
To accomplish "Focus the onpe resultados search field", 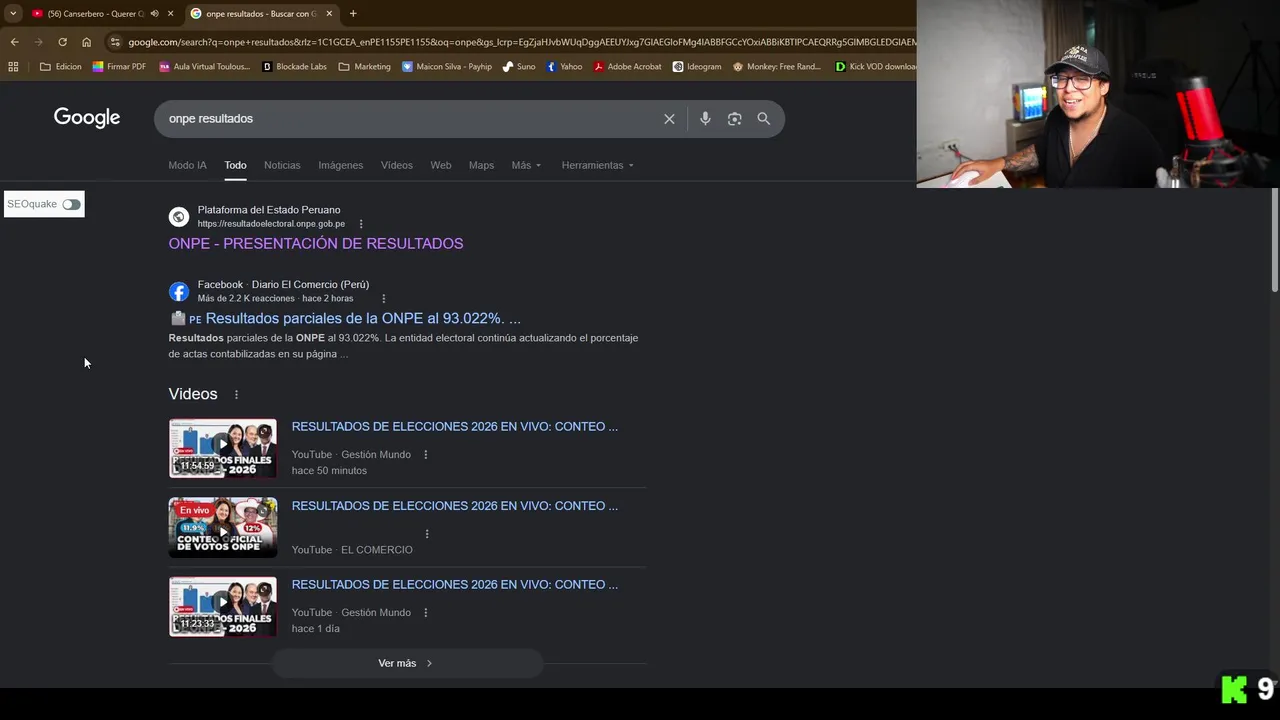I will (410, 119).
